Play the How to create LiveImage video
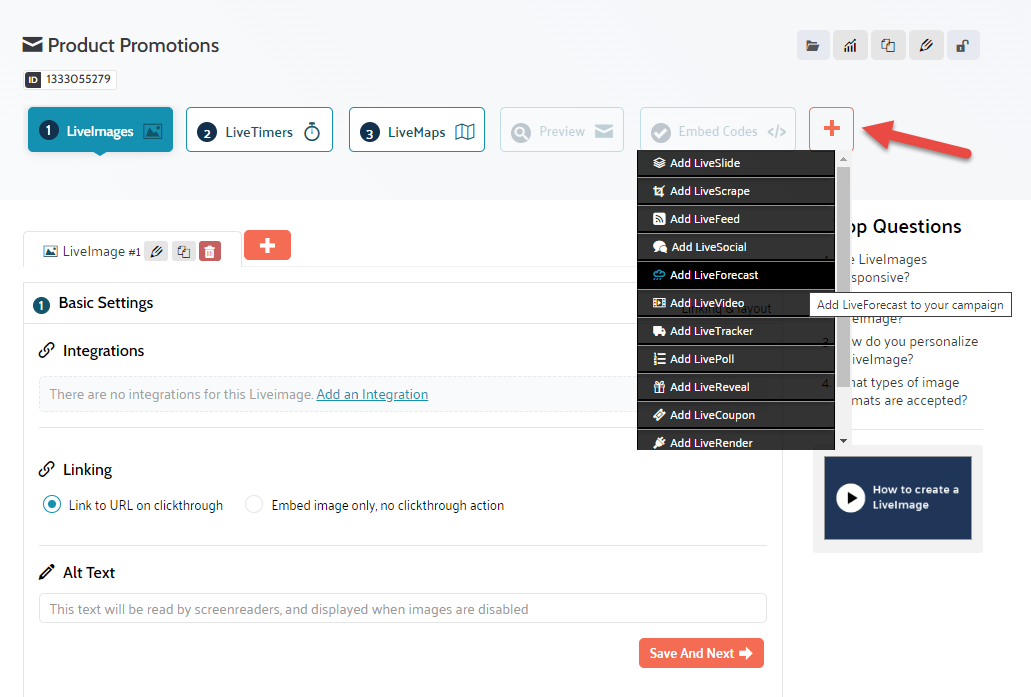1031x697 pixels. pyautogui.click(x=851, y=498)
